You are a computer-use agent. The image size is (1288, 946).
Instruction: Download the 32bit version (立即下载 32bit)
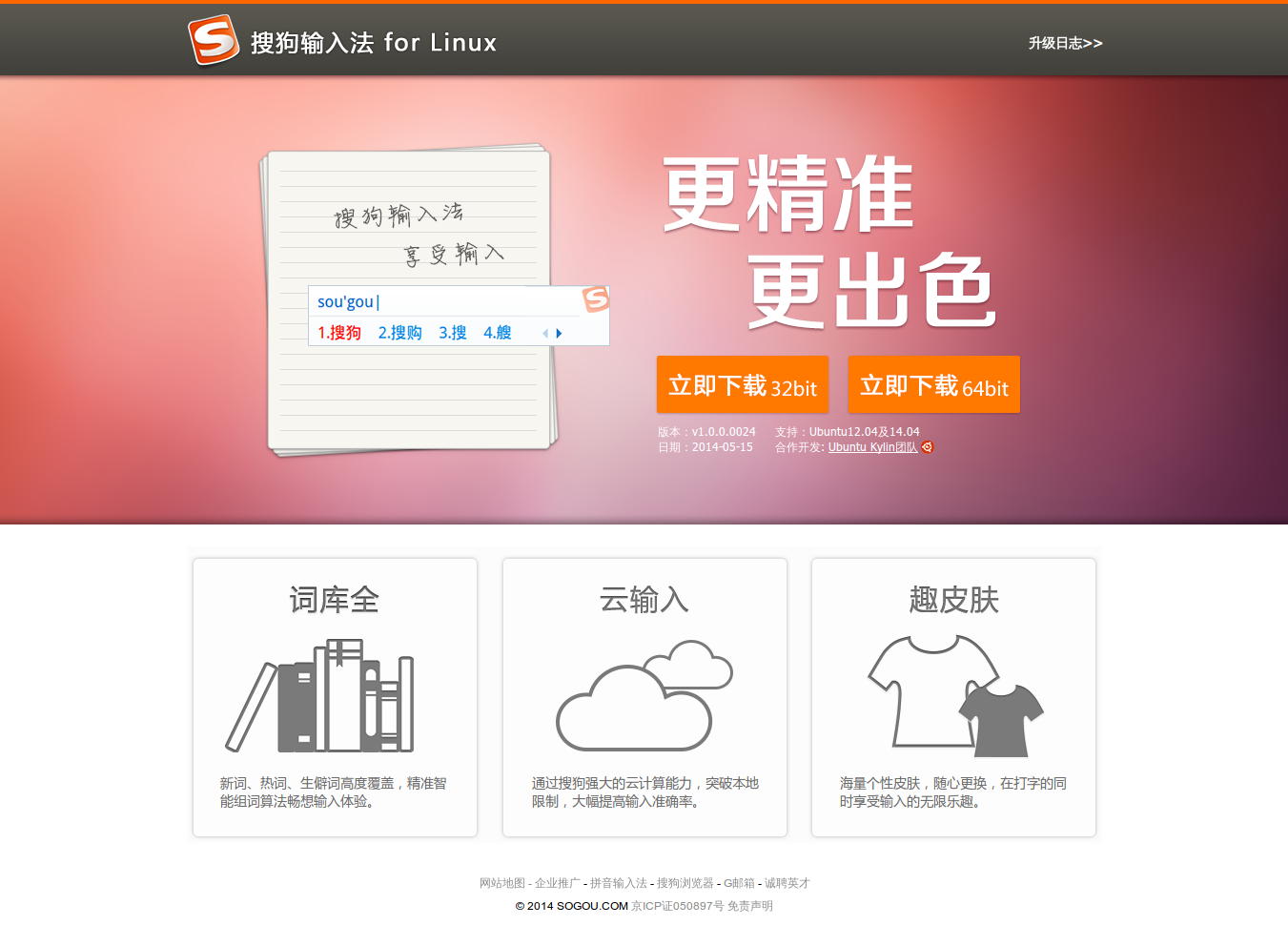click(743, 384)
